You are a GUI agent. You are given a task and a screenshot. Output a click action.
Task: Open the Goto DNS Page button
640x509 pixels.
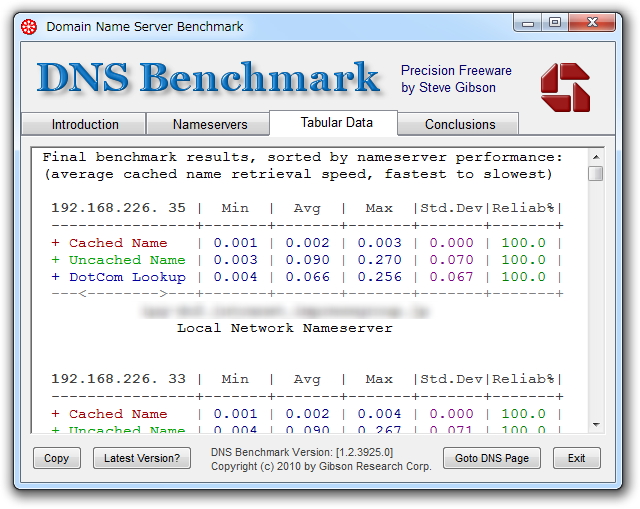492,458
